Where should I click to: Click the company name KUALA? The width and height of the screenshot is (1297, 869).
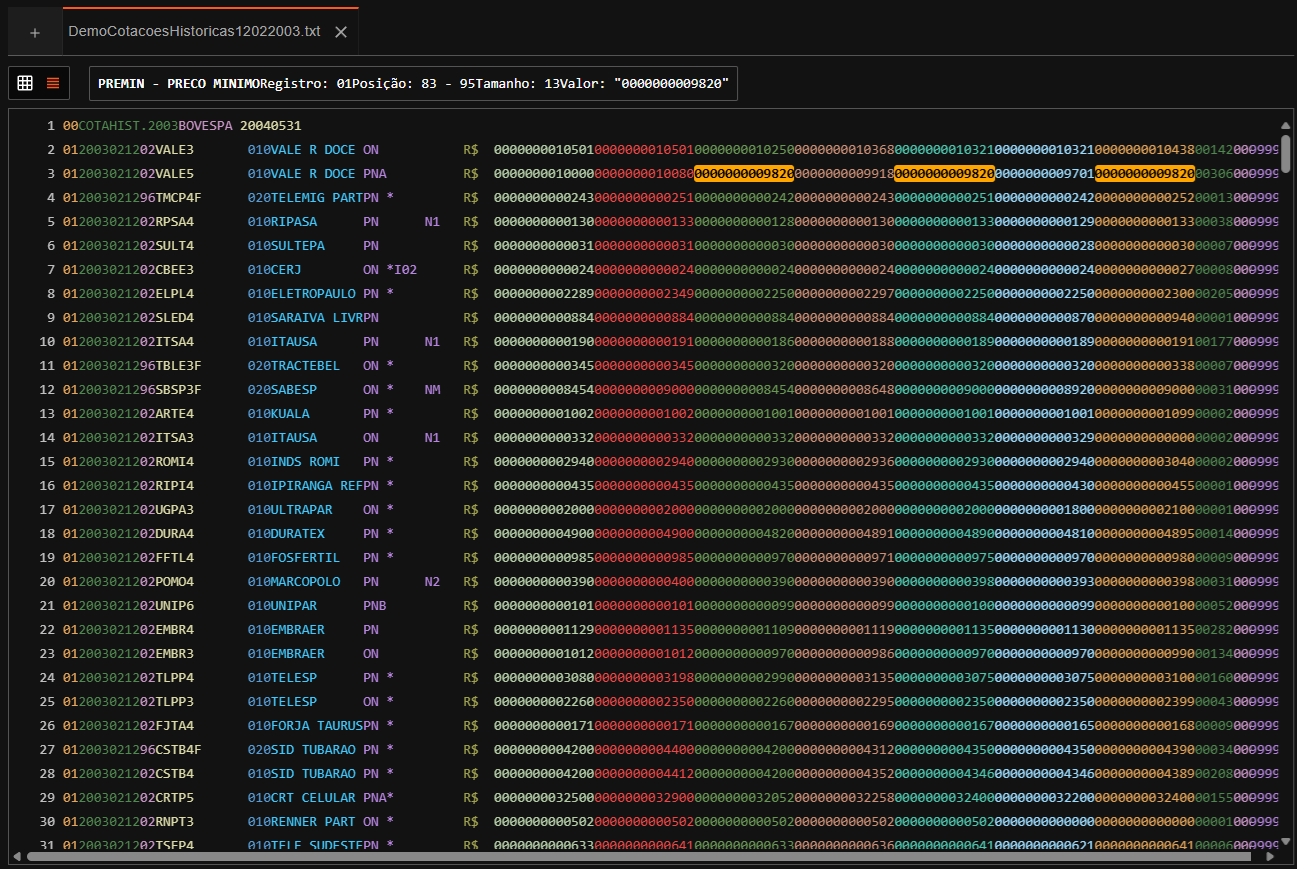[290, 414]
